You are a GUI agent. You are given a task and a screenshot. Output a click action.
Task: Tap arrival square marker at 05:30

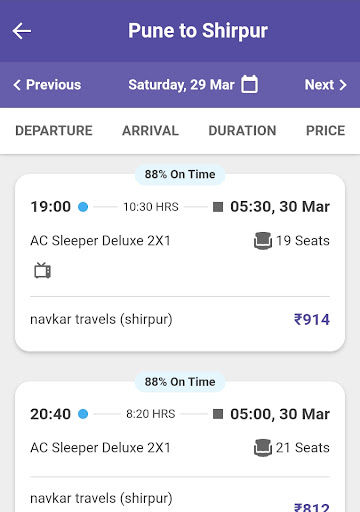coord(218,207)
